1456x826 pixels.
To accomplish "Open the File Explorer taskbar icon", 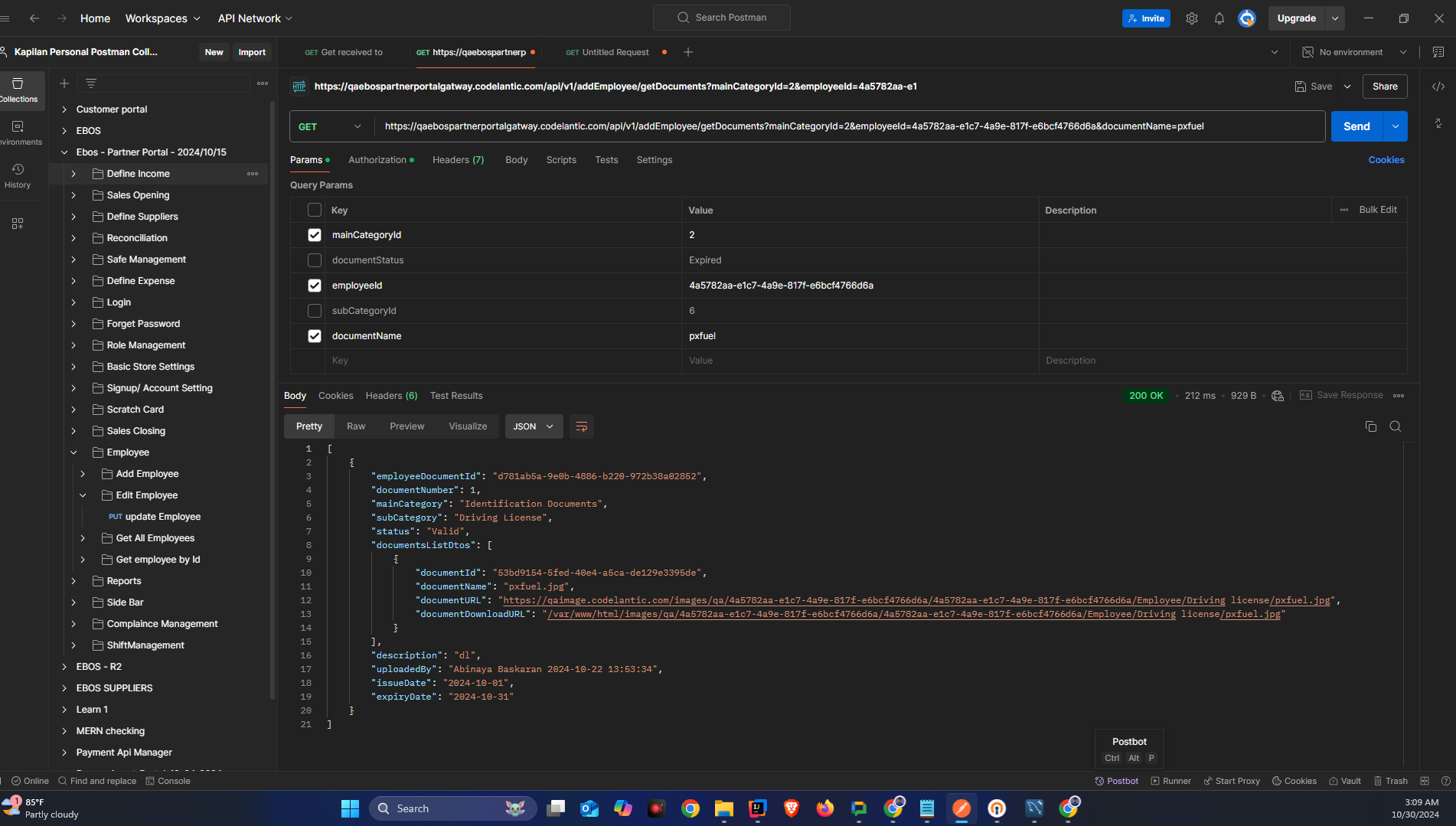I will (x=724, y=808).
